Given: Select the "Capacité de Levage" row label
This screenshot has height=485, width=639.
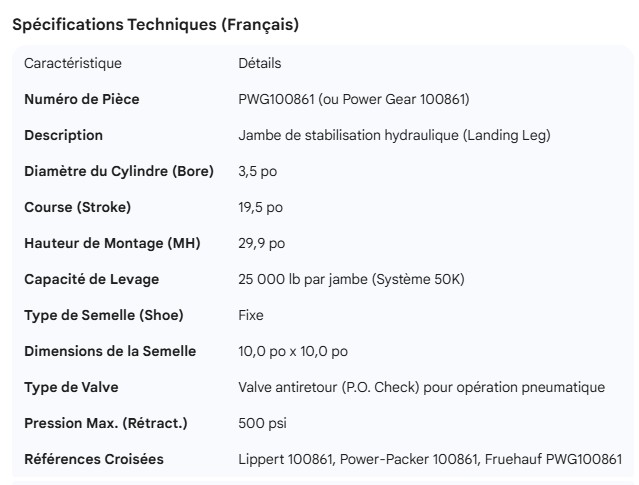Looking at the screenshot, I should click(x=92, y=279).
